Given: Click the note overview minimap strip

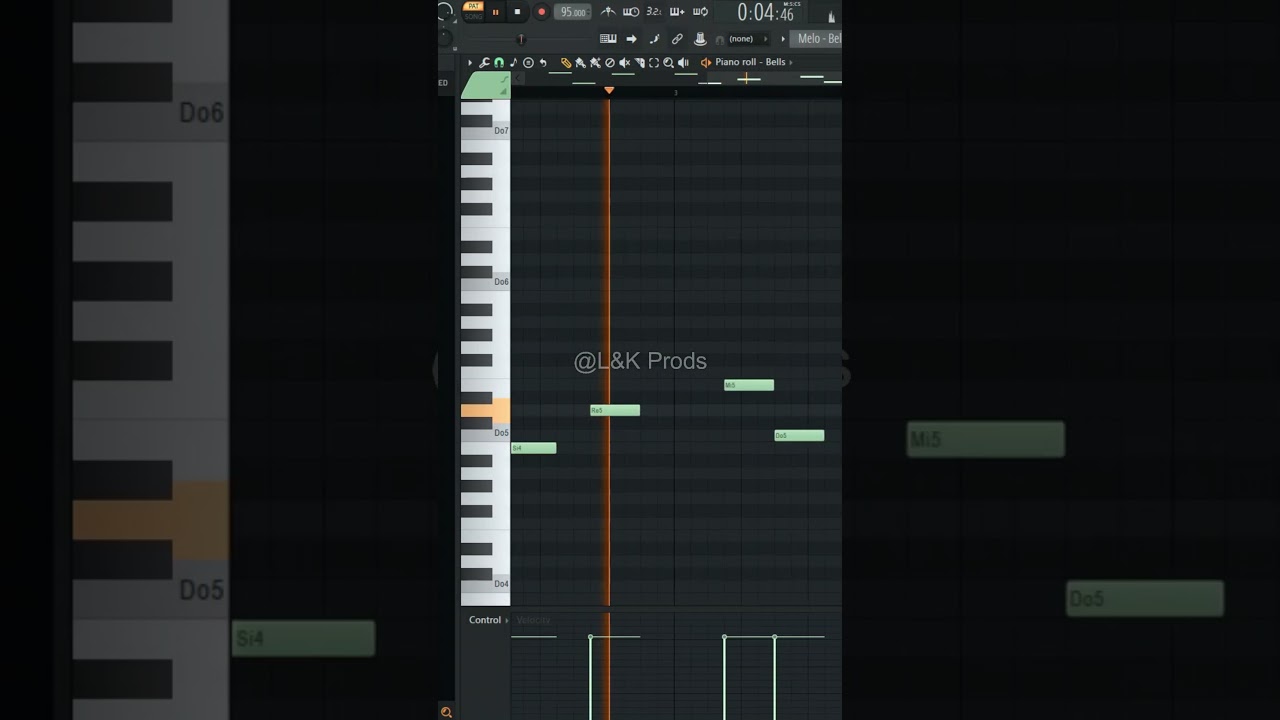Looking at the screenshot, I should 684,78.
